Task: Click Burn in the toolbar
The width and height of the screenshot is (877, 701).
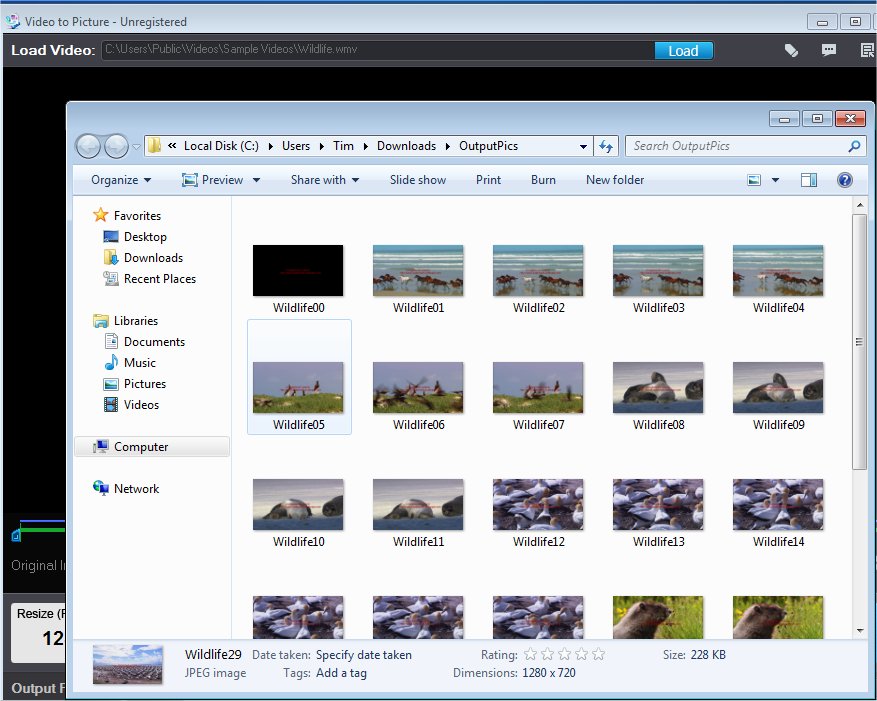Action: tap(543, 180)
